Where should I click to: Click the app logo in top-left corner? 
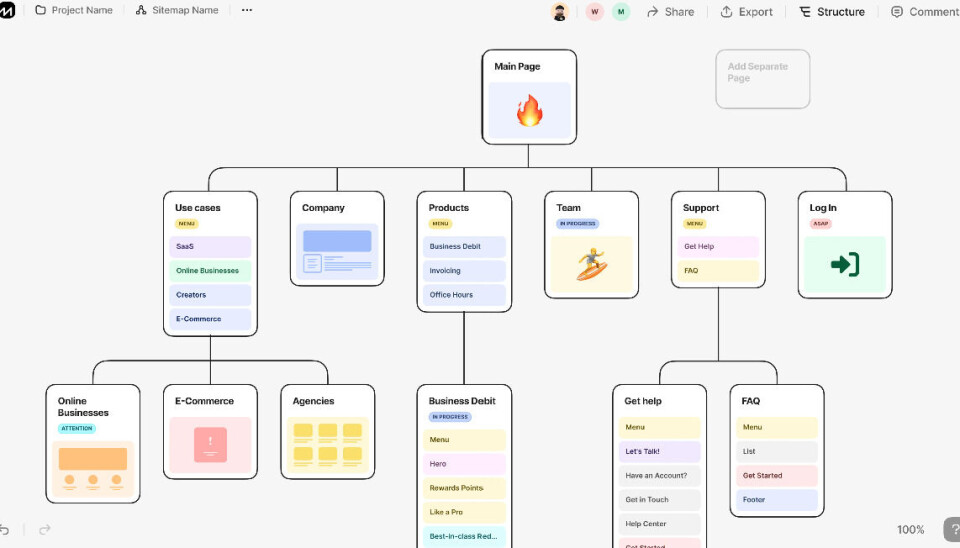pyautogui.click(x=7, y=11)
